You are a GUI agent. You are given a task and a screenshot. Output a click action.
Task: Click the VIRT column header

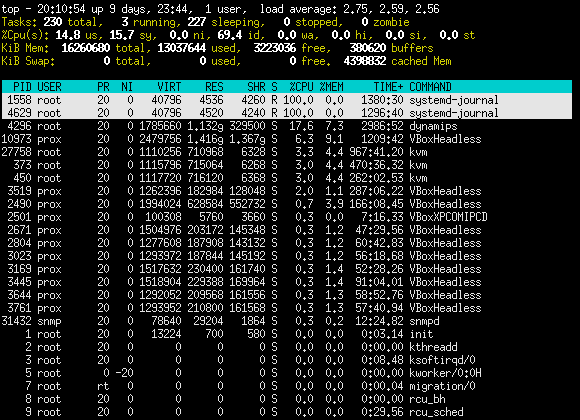(169, 87)
